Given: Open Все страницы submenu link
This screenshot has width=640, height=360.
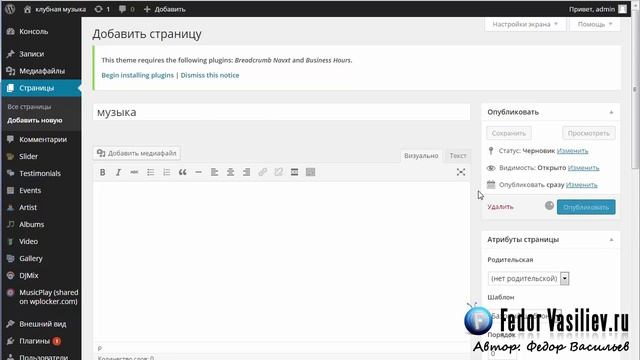Looking at the screenshot, I should coord(29,107).
